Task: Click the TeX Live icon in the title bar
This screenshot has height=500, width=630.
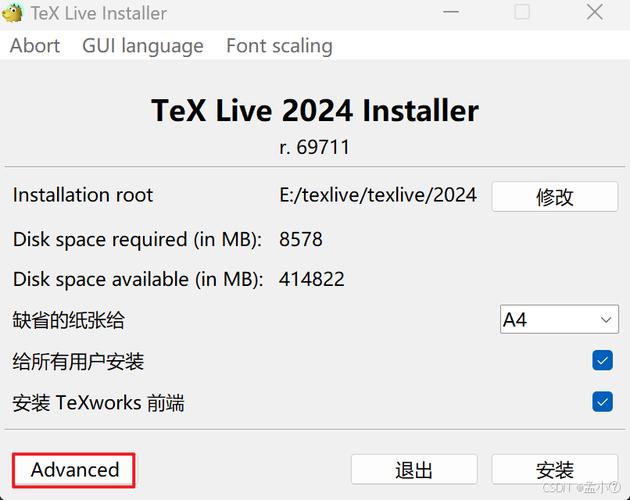Action: click(x=12, y=12)
